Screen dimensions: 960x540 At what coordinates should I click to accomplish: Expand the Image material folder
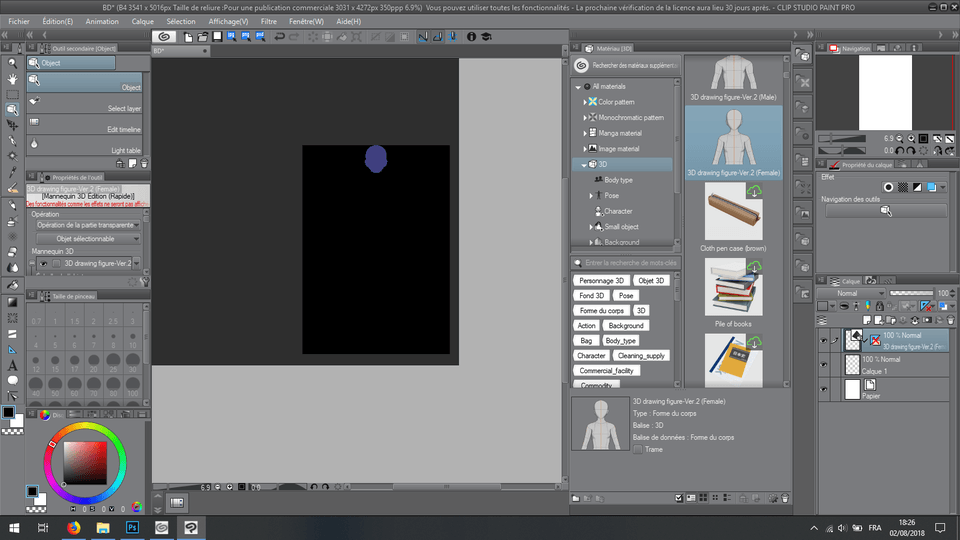585,149
